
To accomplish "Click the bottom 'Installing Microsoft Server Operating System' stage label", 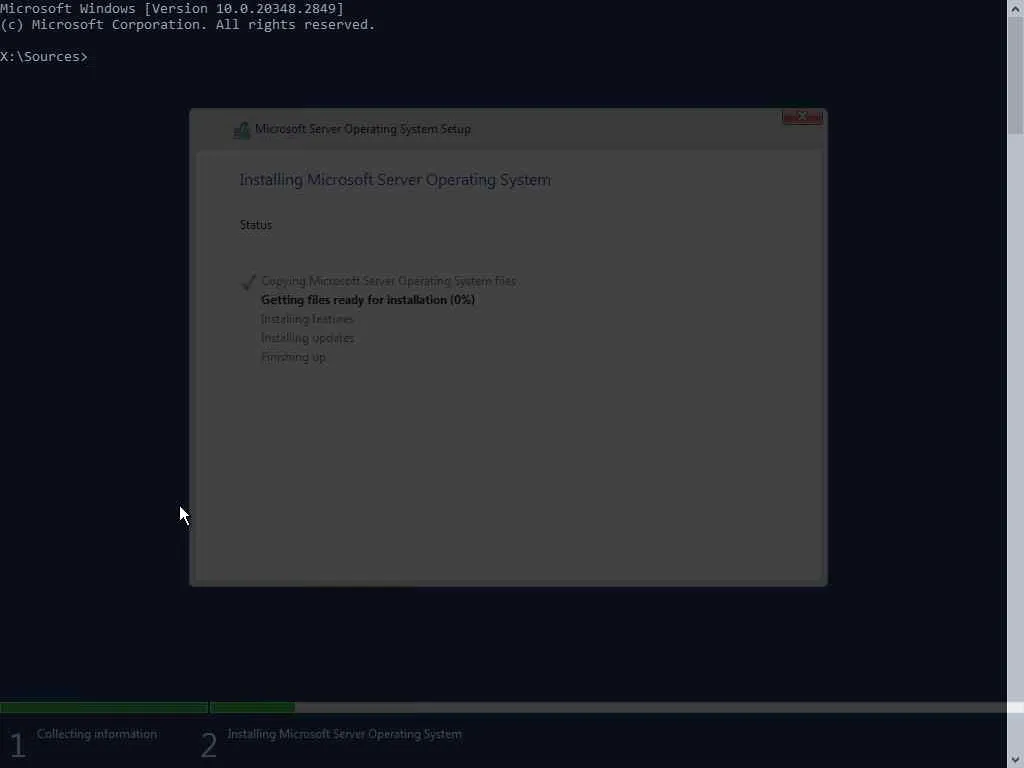I will click(x=344, y=734).
